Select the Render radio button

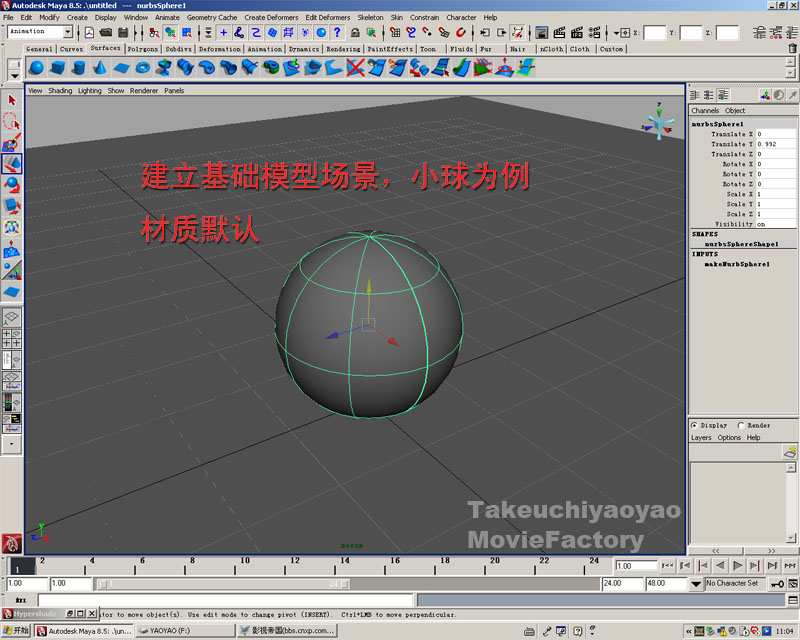tap(743, 425)
